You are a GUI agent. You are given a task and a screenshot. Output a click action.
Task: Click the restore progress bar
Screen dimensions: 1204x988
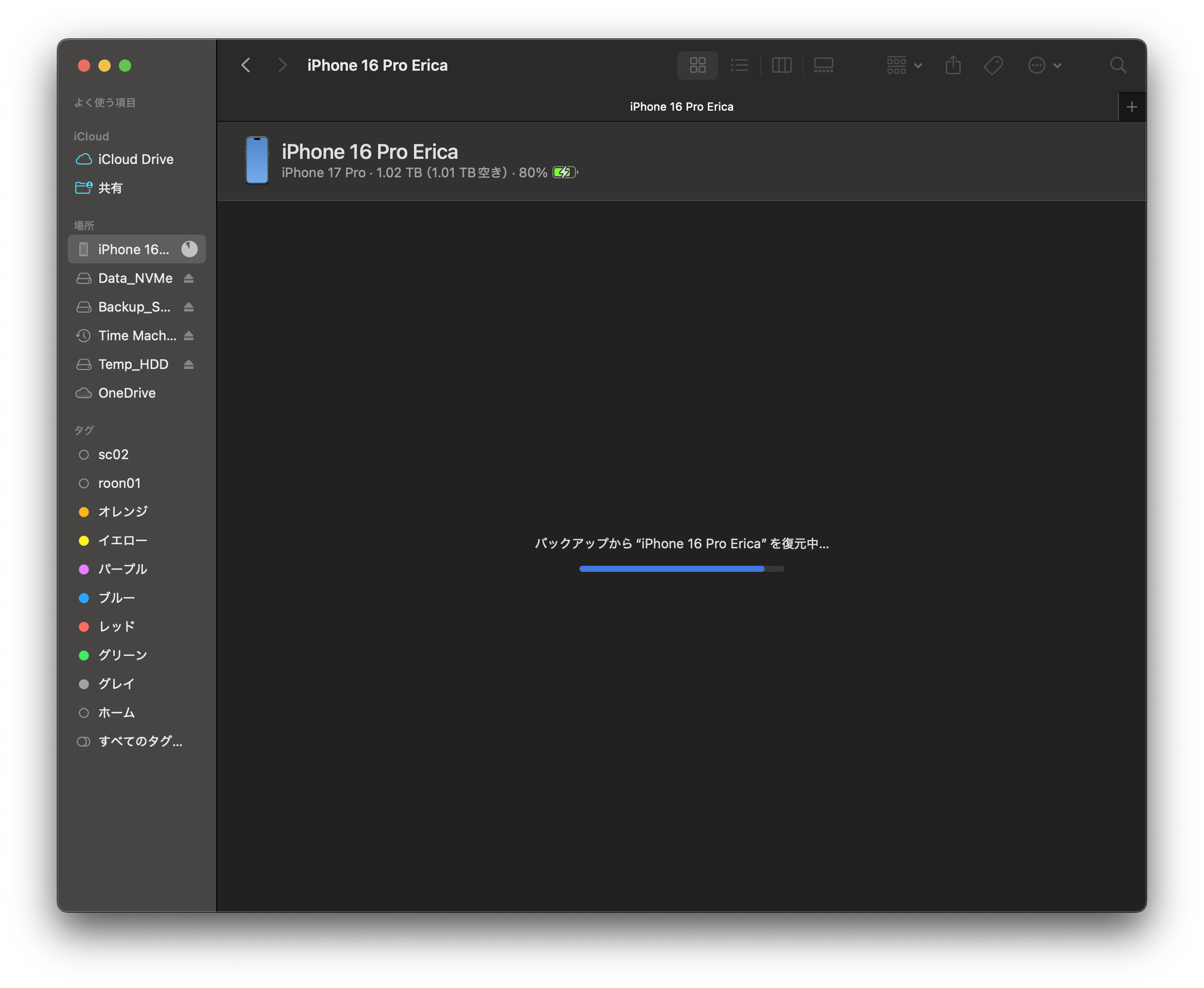click(681, 568)
